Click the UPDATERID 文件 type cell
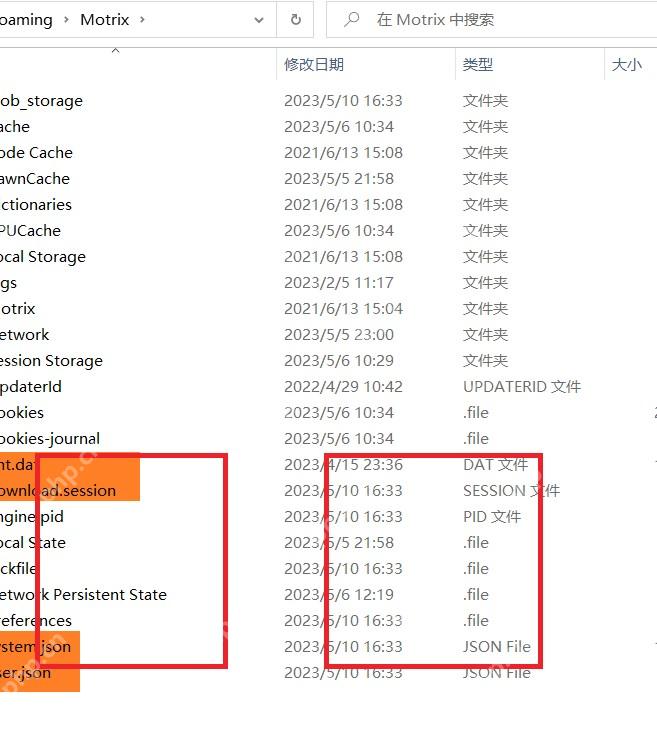 [x=522, y=386]
